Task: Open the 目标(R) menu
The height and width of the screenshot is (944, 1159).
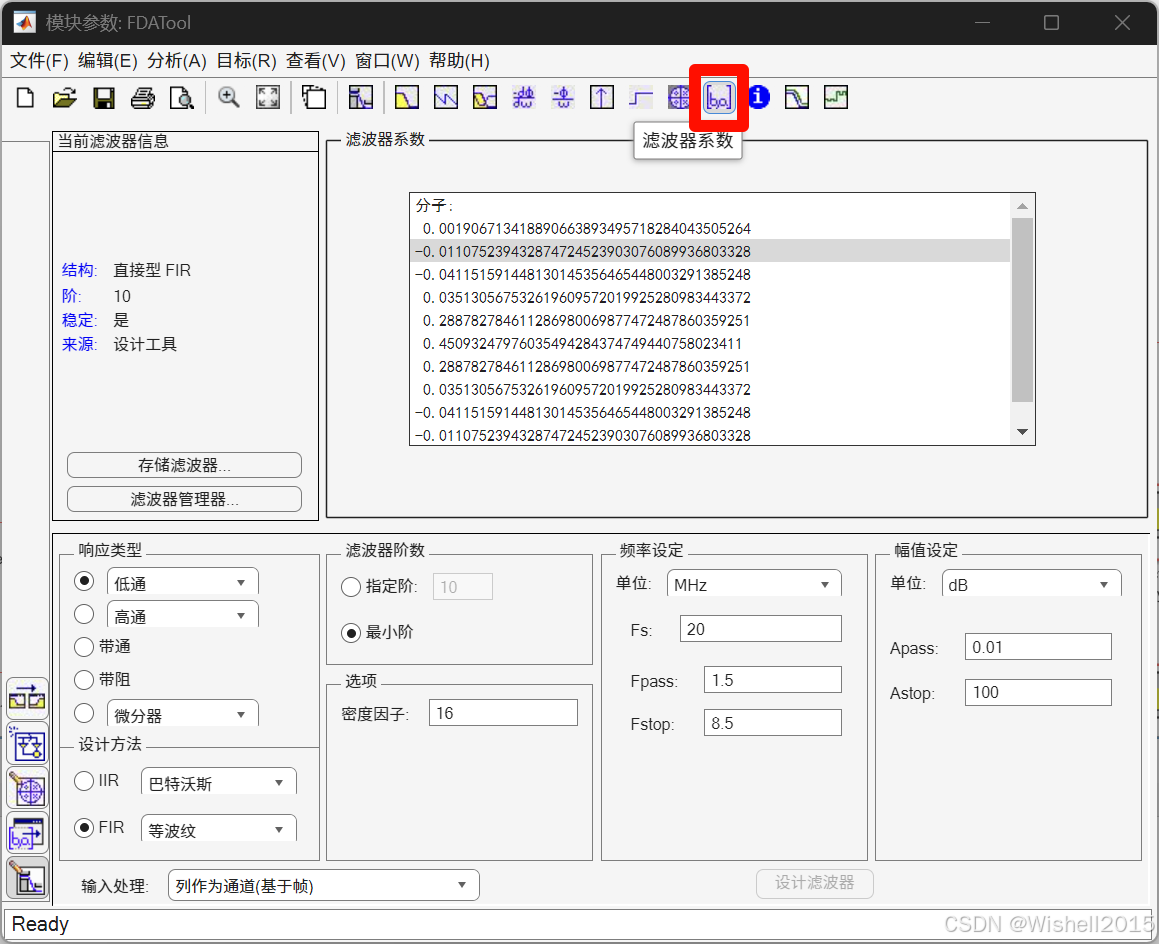Action: click(246, 61)
